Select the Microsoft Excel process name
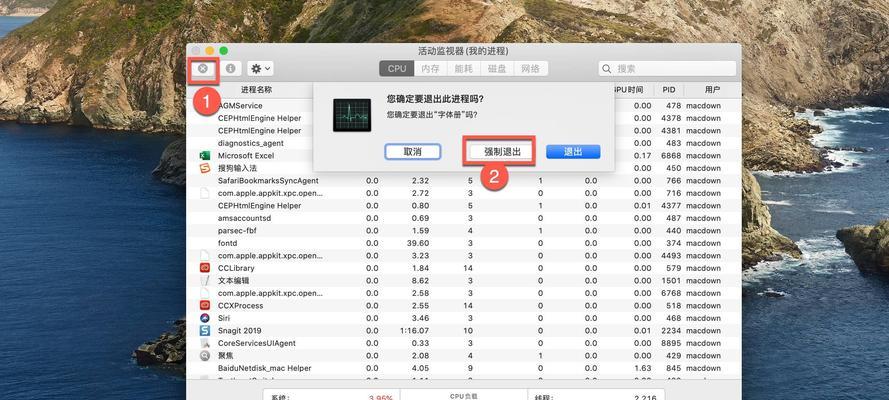889x400 pixels. pyautogui.click(x=246, y=156)
